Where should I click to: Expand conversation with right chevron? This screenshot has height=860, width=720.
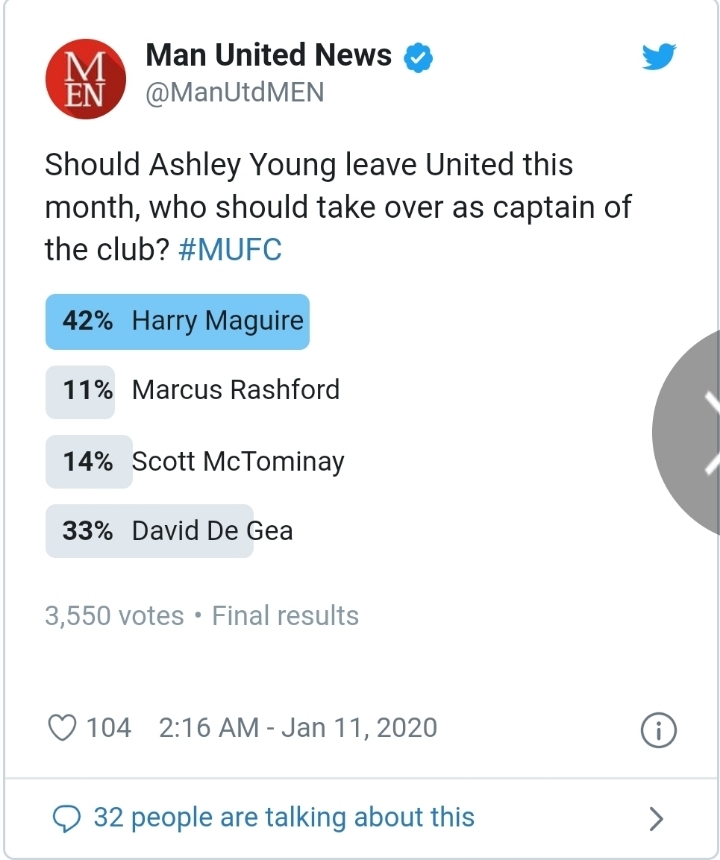click(x=656, y=819)
